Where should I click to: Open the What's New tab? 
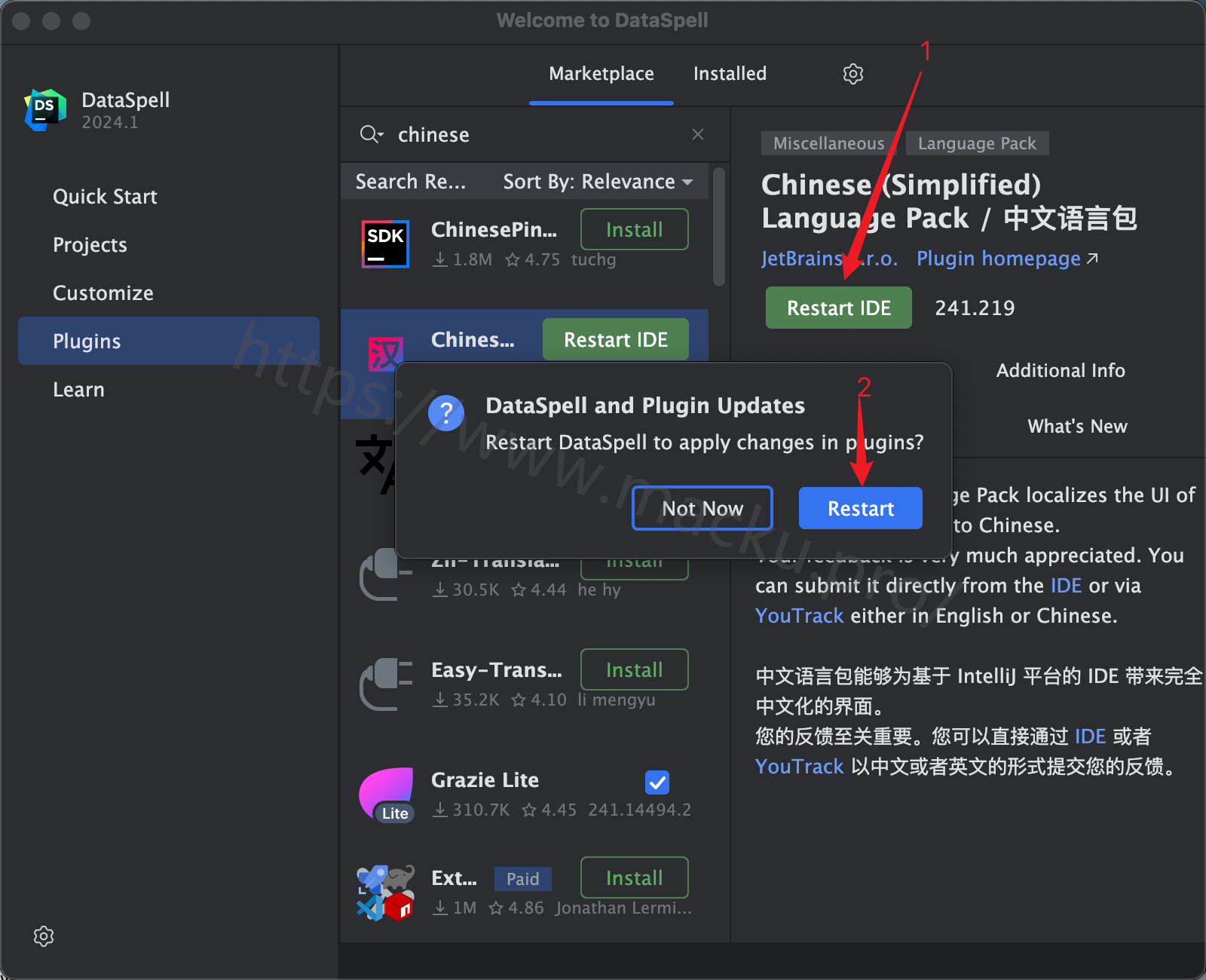[1077, 427]
